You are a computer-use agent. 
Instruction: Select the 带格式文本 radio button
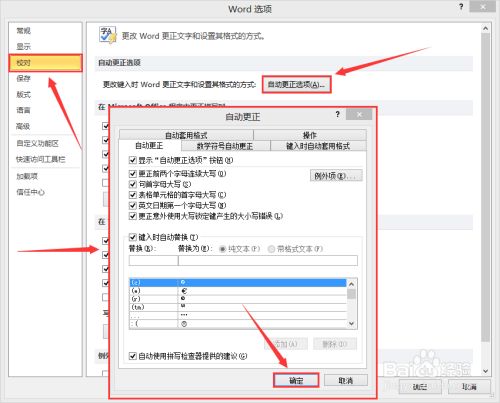tap(271, 249)
